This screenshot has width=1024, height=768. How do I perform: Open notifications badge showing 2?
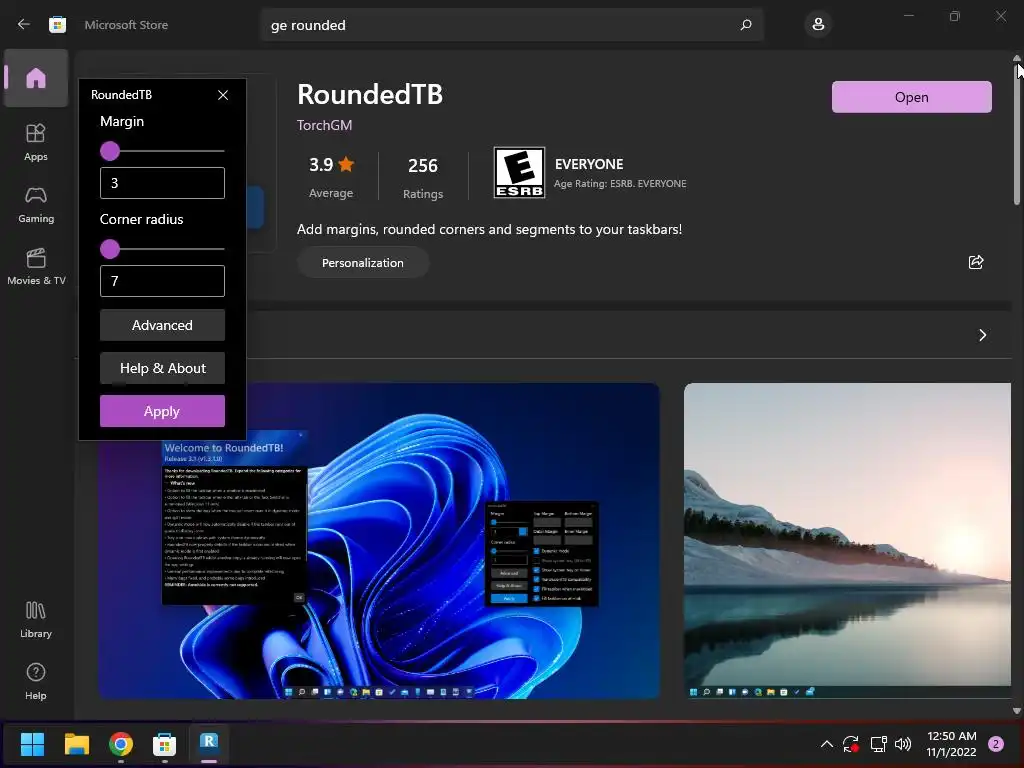coord(996,744)
